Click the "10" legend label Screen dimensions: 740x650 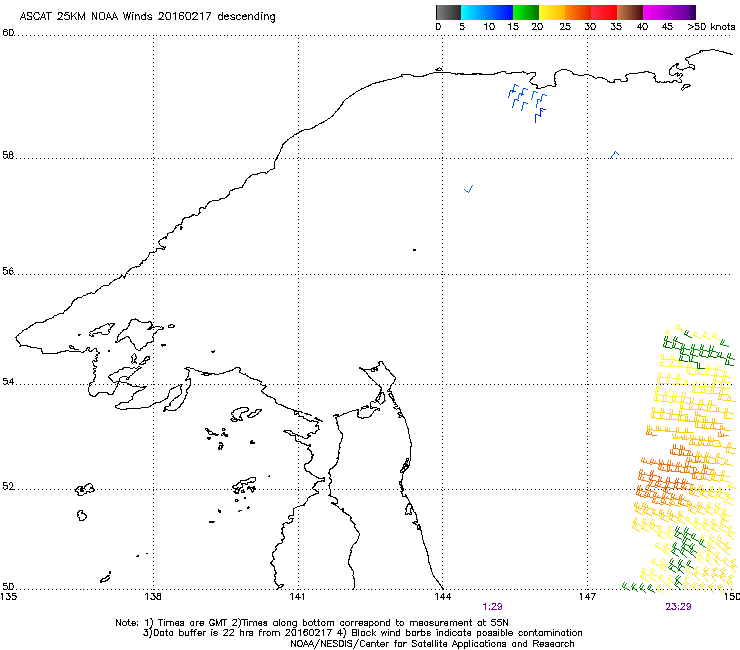tap(489, 27)
